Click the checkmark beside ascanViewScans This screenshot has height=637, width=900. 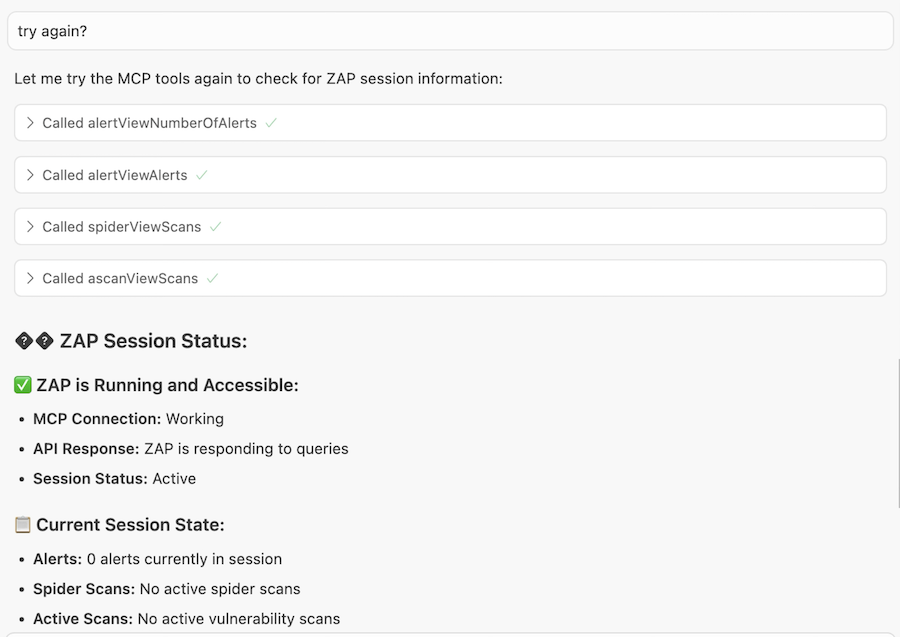click(x=212, y=279)
